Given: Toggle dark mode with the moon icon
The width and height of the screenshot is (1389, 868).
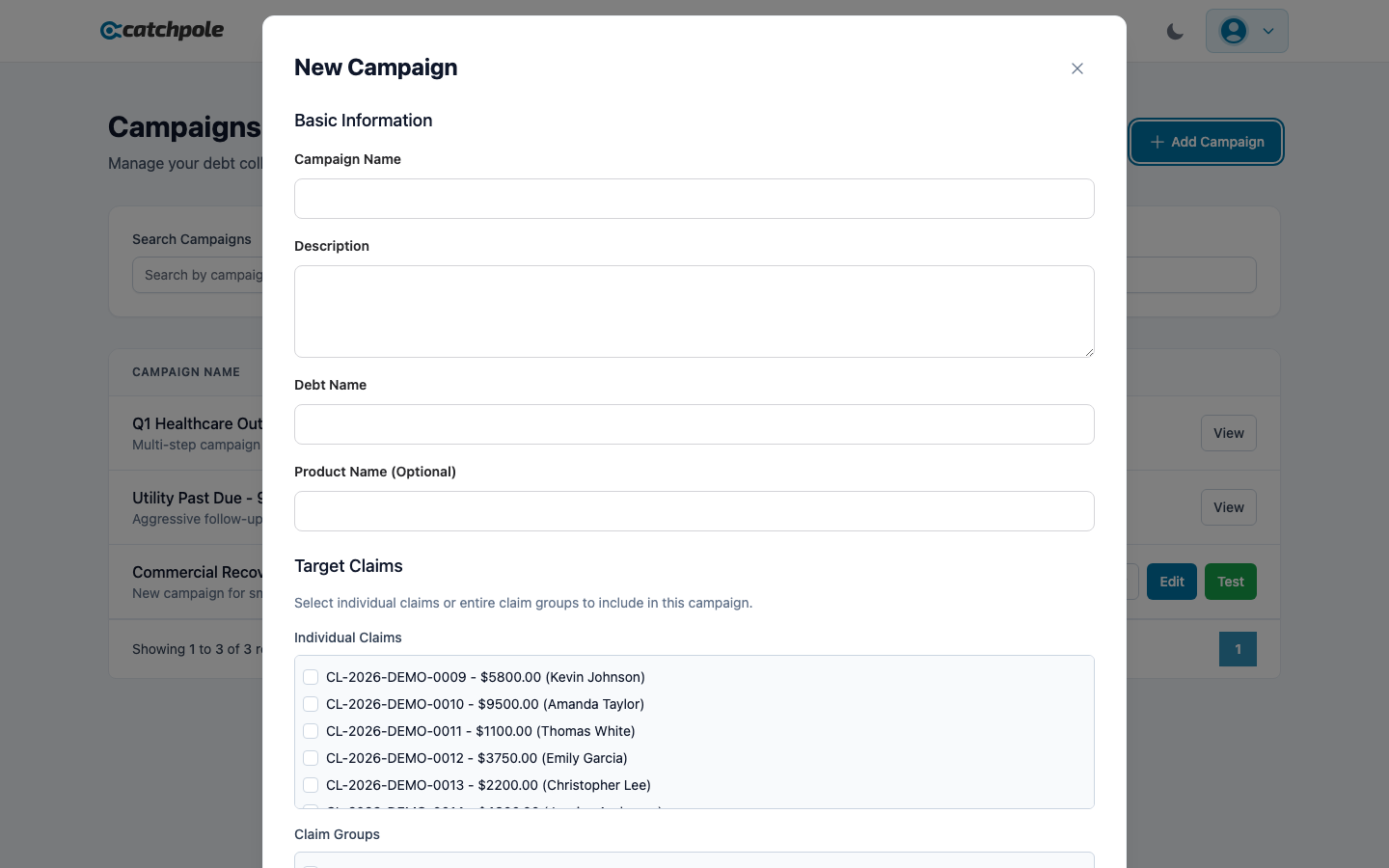Looking at the screenshot, I should click(x=1175, y=31).
